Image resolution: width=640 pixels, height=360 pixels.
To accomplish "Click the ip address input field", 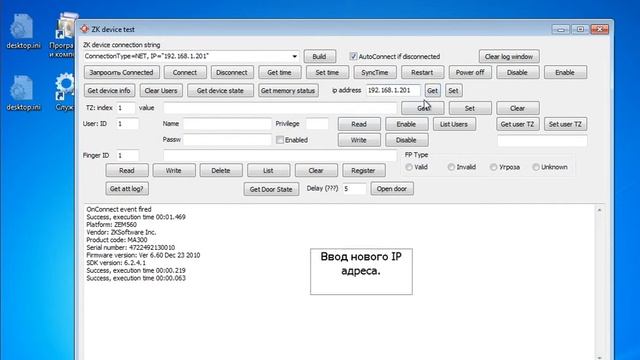I will 393,90.
